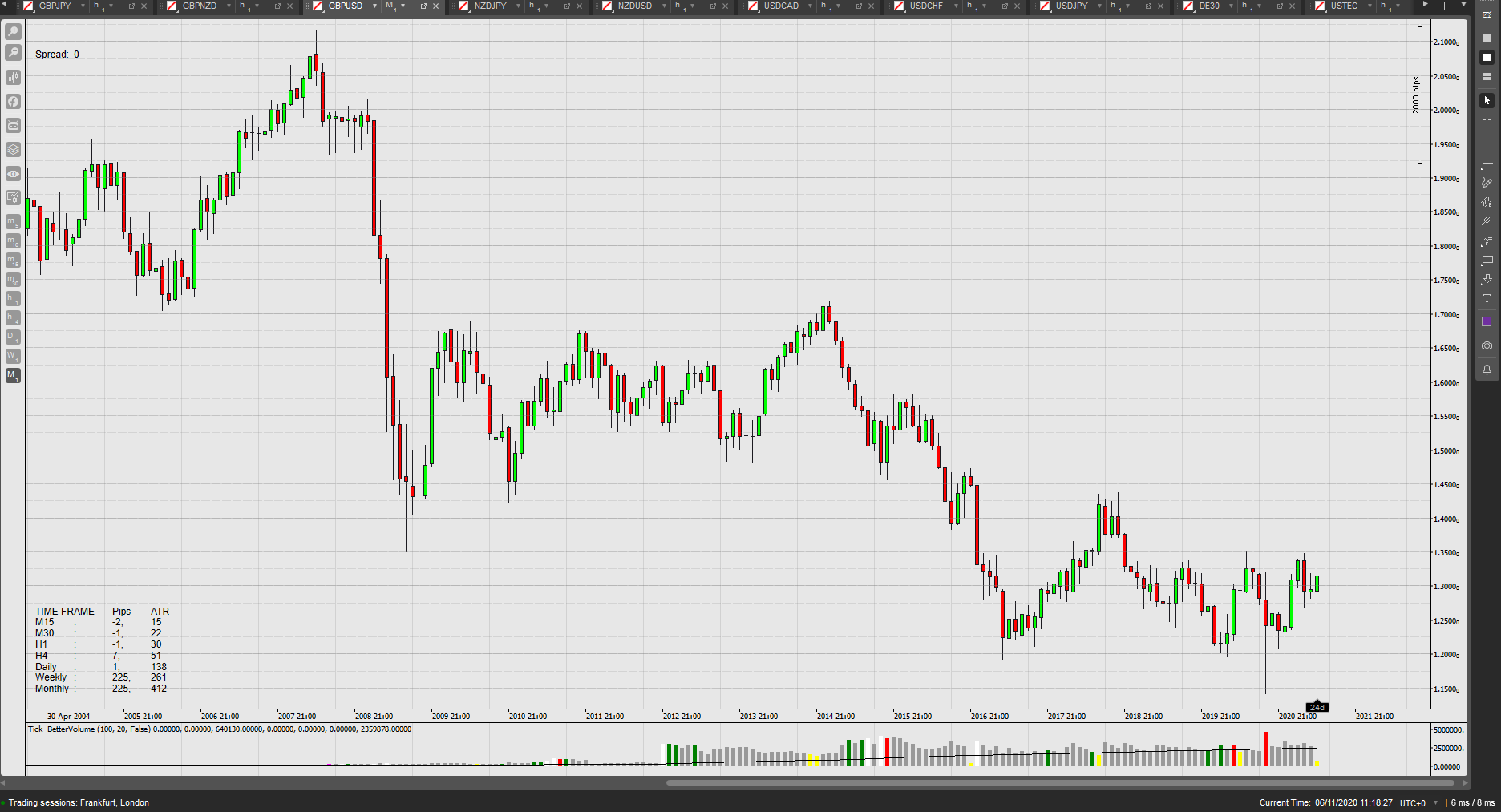
Task: Select the freehand pencil drawing tool
Action: point(1487,183)
